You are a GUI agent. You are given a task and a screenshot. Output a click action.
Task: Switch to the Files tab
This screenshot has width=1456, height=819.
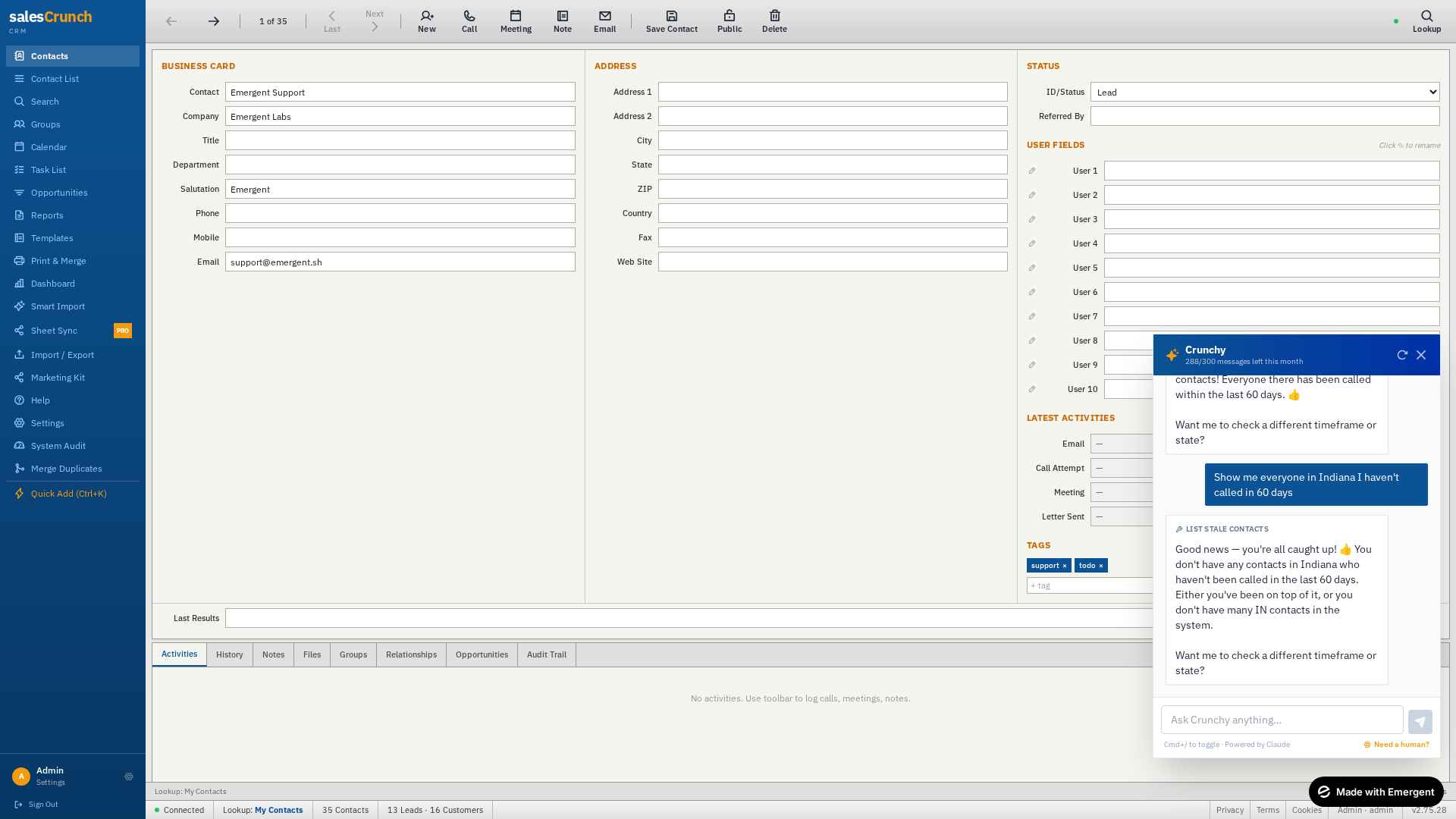pyautogui.click(x=312, y=654)
